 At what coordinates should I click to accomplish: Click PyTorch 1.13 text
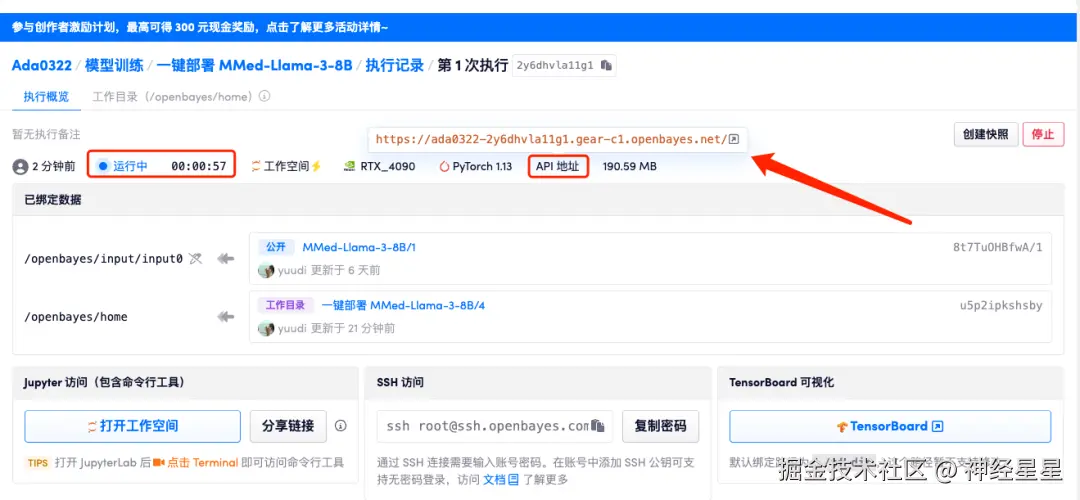point(482,166)
